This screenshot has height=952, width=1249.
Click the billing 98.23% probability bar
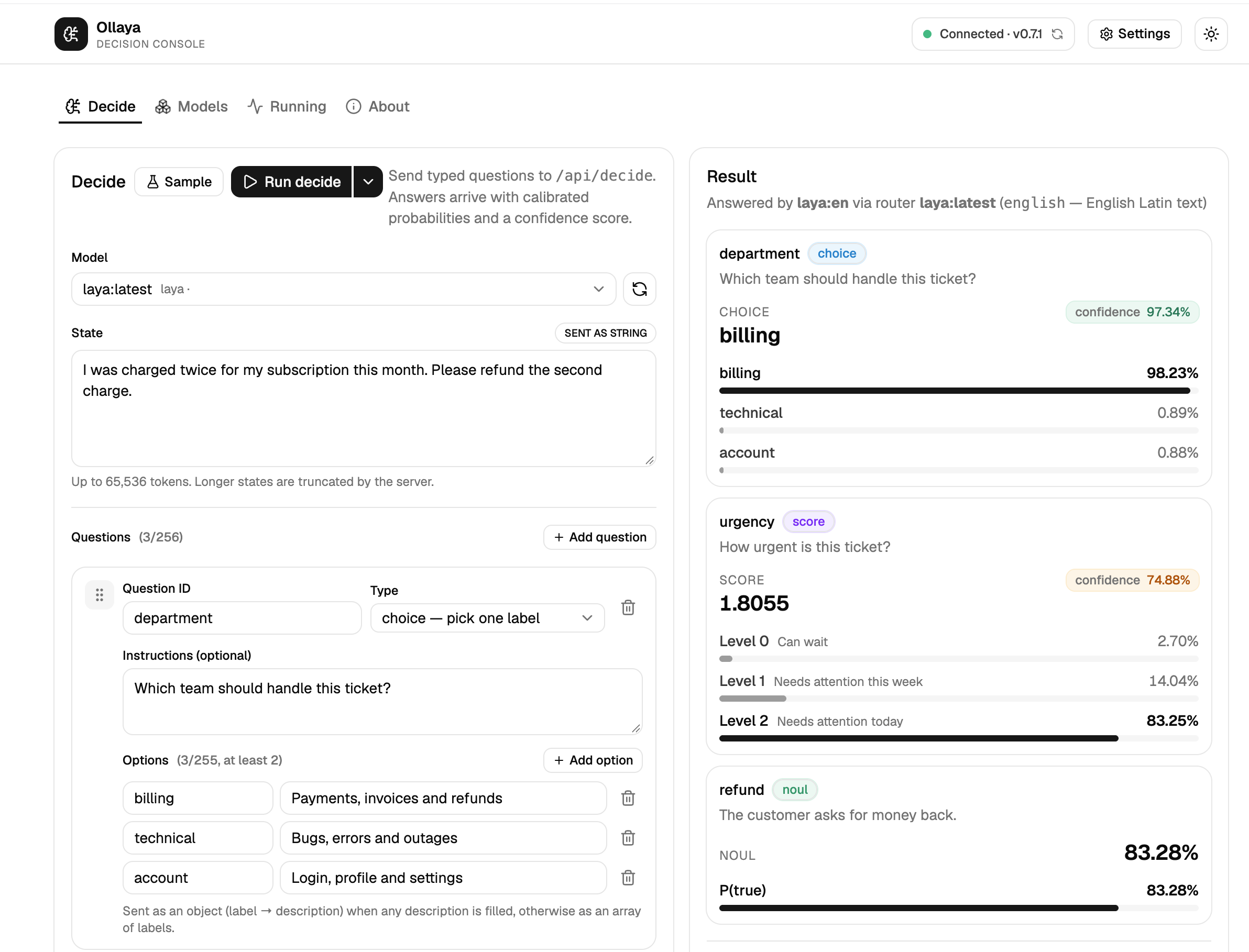[x=959, y=391]
